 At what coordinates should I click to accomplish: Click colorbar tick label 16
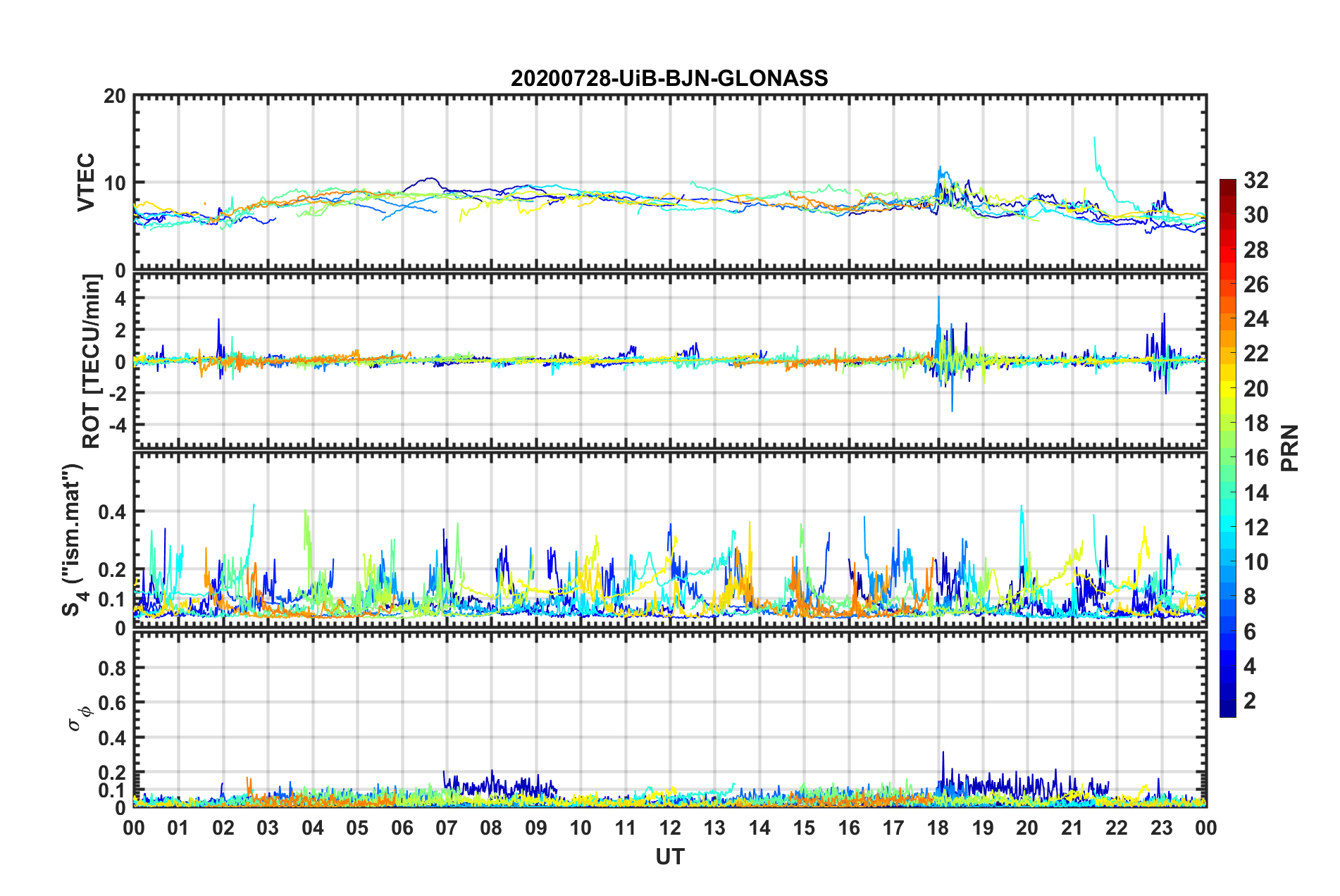coord(1255,458)
